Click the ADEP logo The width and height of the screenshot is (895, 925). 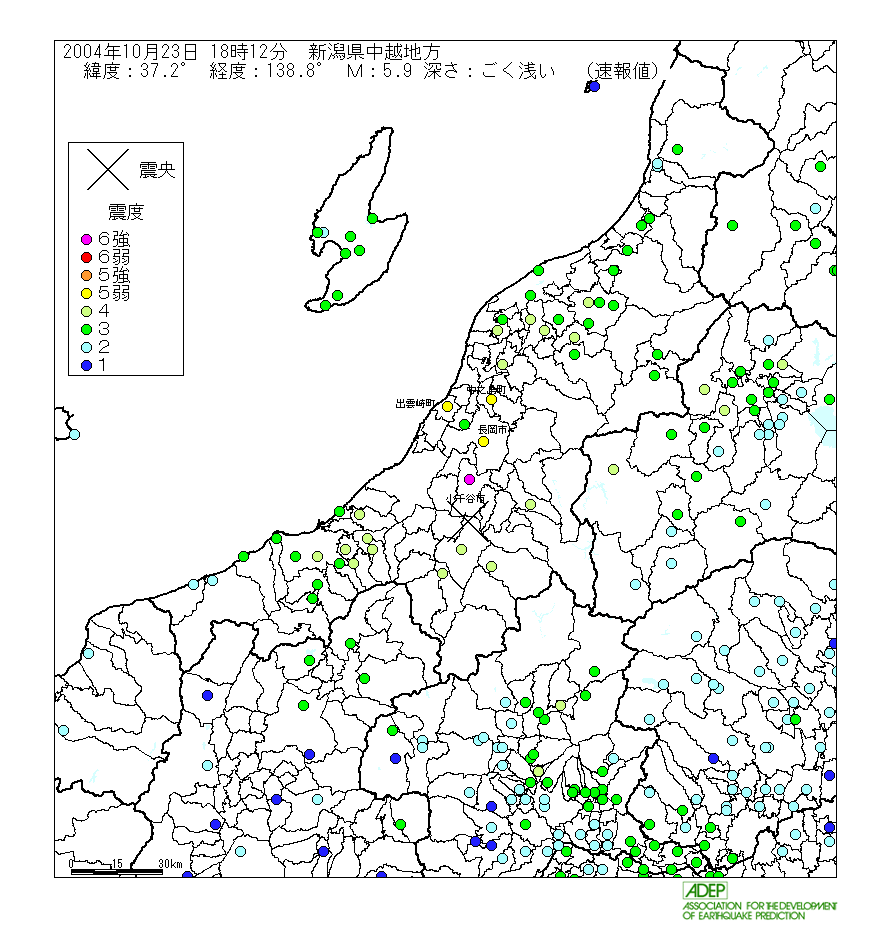705,891
